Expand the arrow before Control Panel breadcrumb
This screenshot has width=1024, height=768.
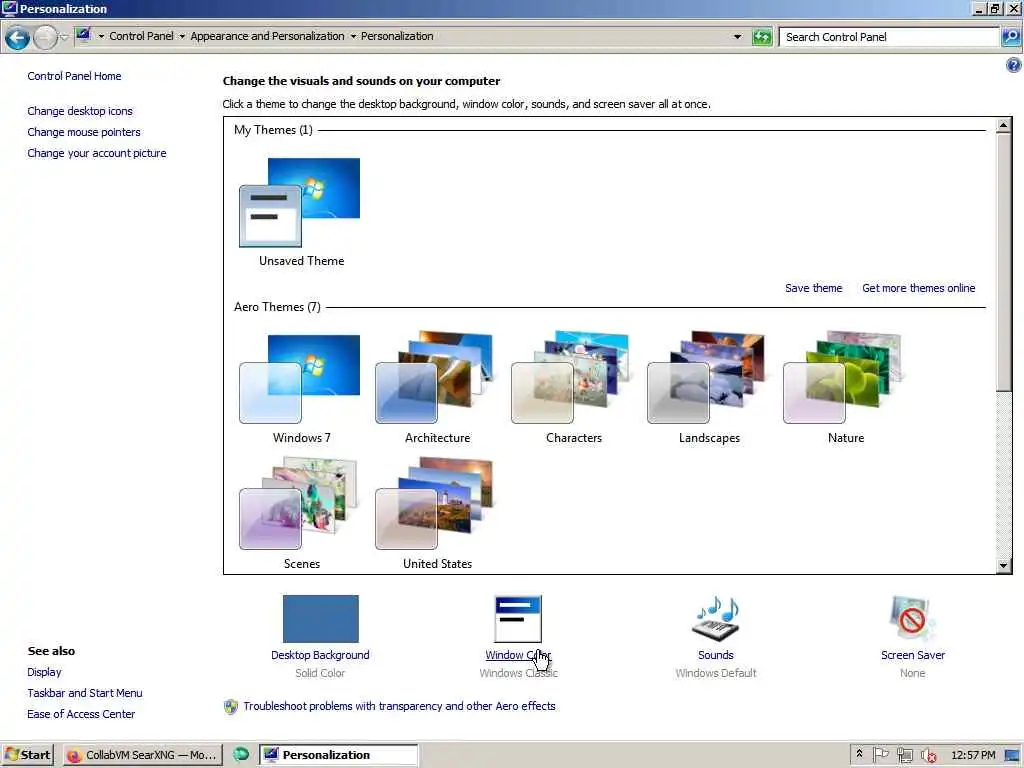pyautogui.click(x=101, y=37)
